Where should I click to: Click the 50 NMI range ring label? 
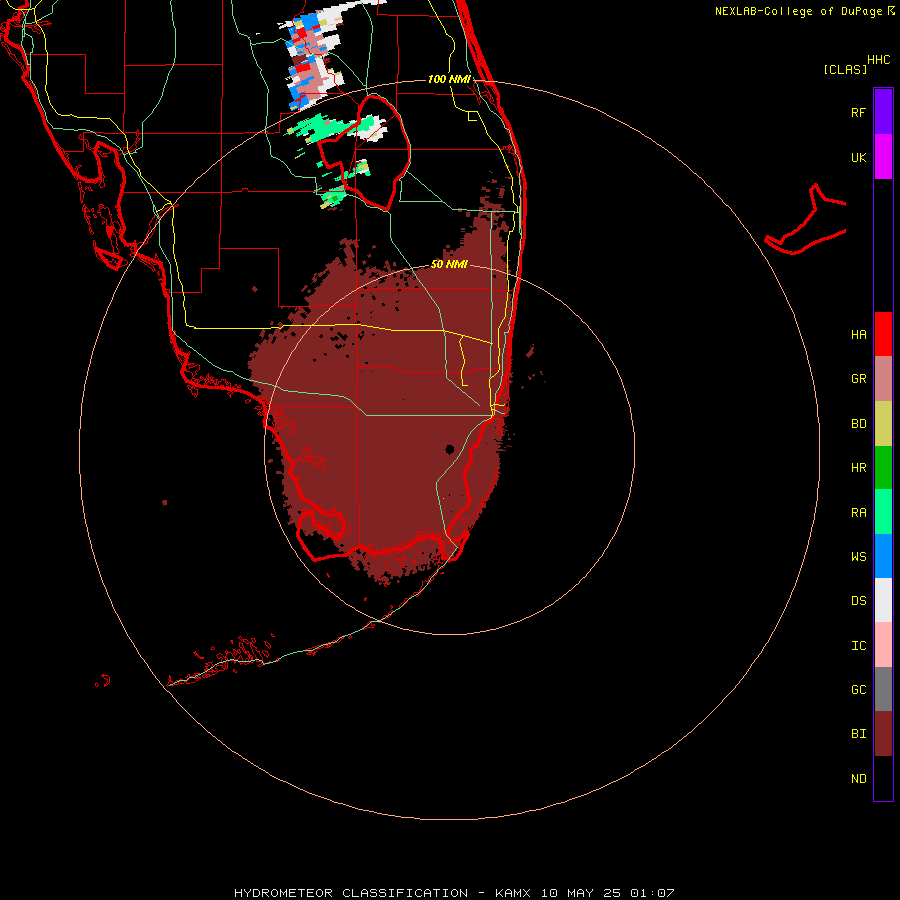(x=449, y=264)
